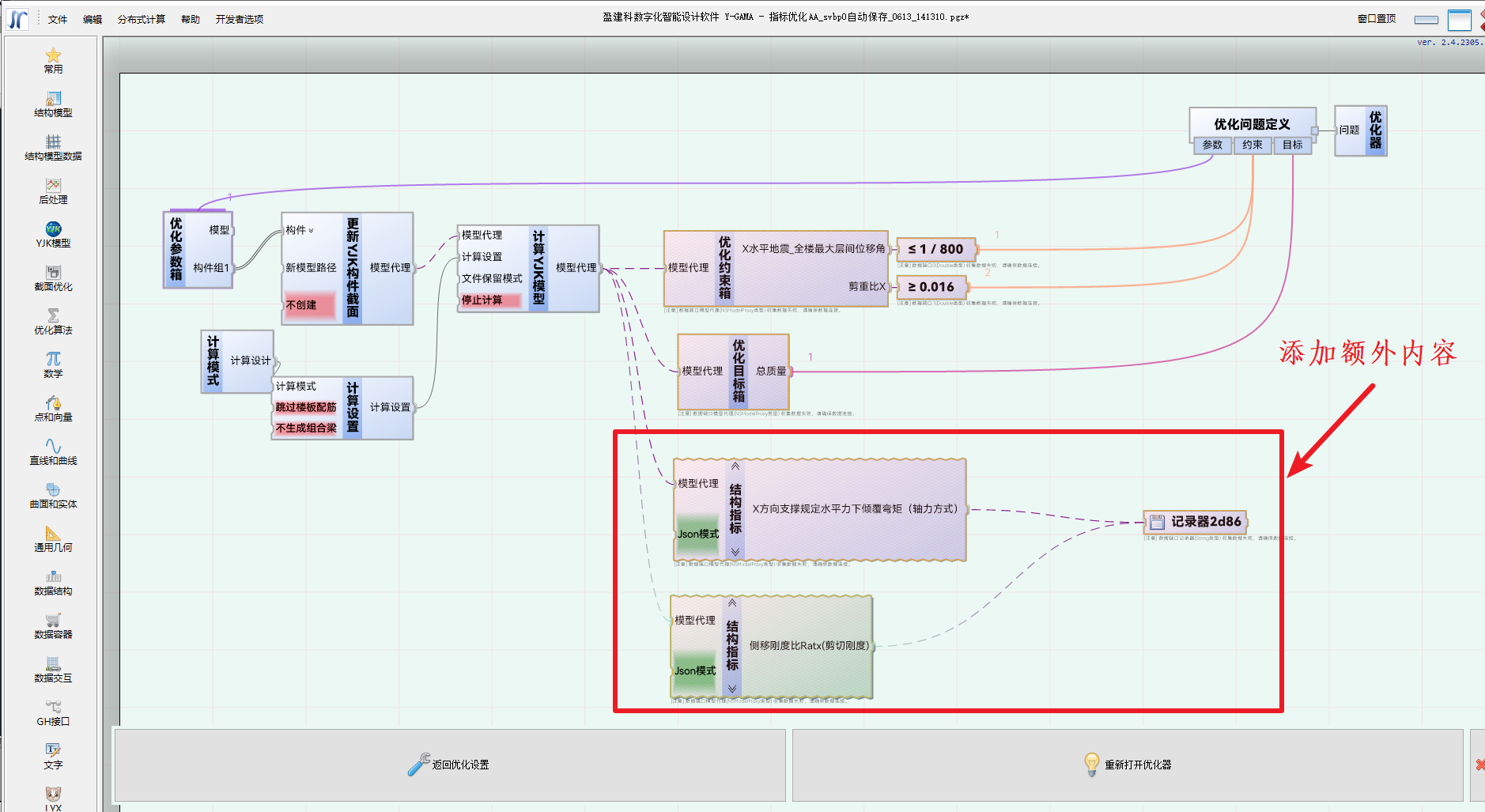The image size is (1485, 812).
Task: Click the 侧移刚度比Ratx(剪切刚度) label
Action: (x=809, y=646)
